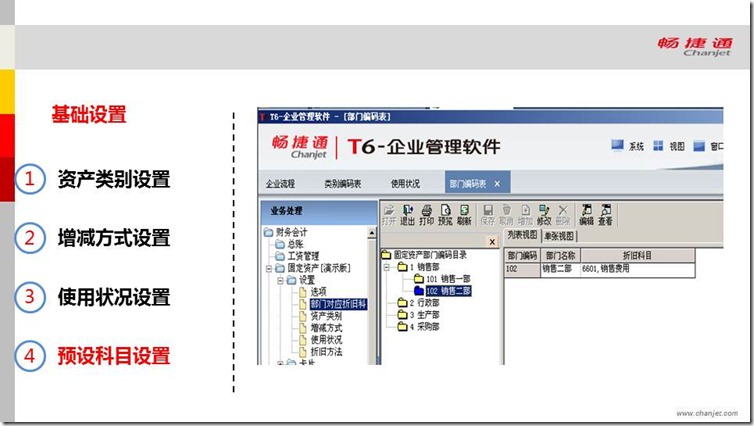Select the 6601,销售费用 table cell
The width and height of the screenshot is (754, 426).
638,269
